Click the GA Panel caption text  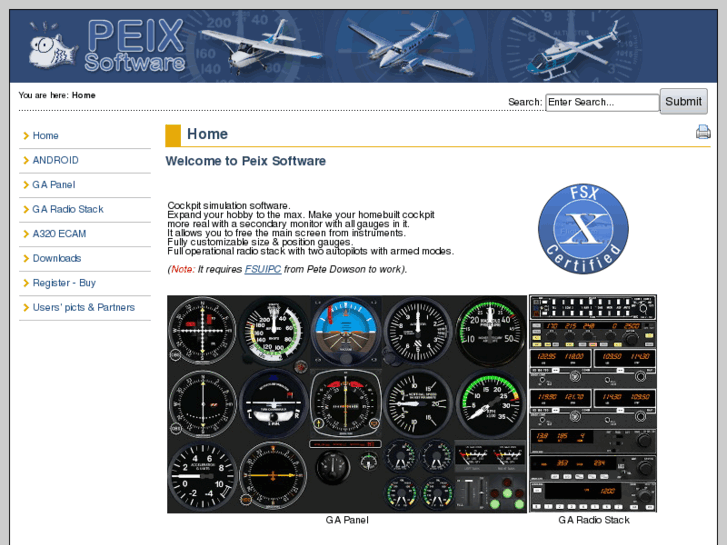click(347, 520)
